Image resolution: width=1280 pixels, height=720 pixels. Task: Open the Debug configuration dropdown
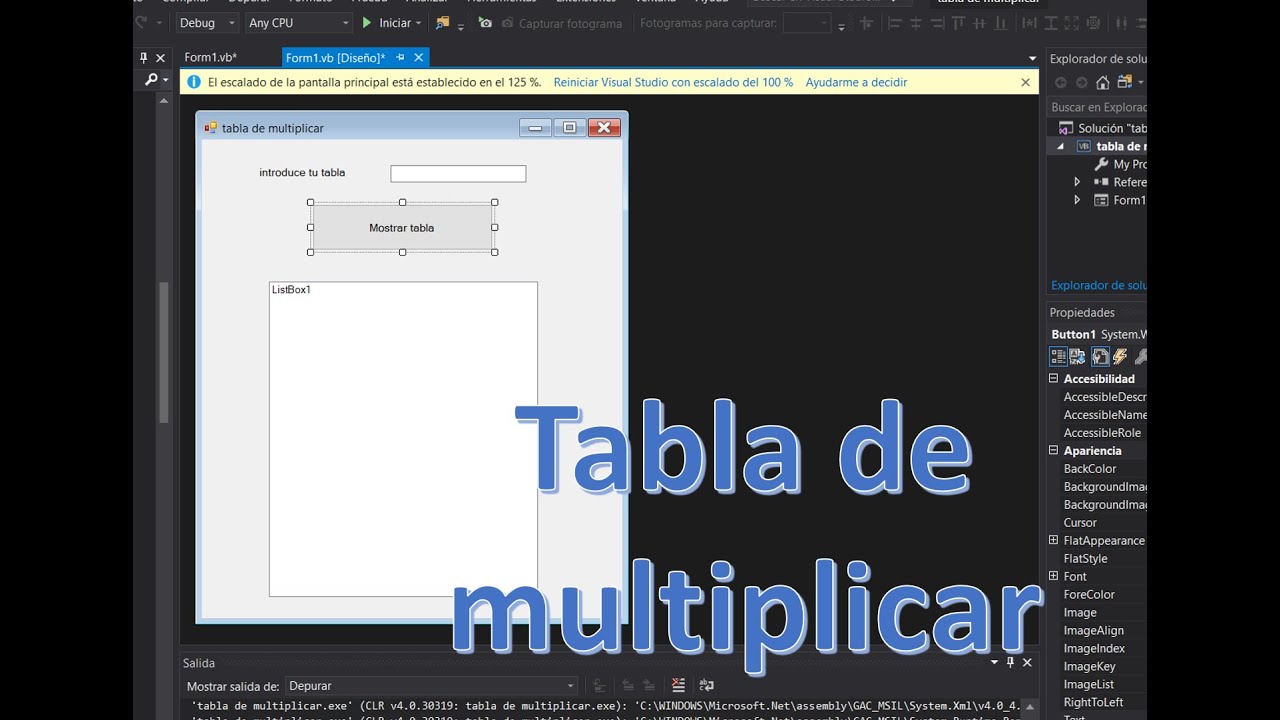207,22
